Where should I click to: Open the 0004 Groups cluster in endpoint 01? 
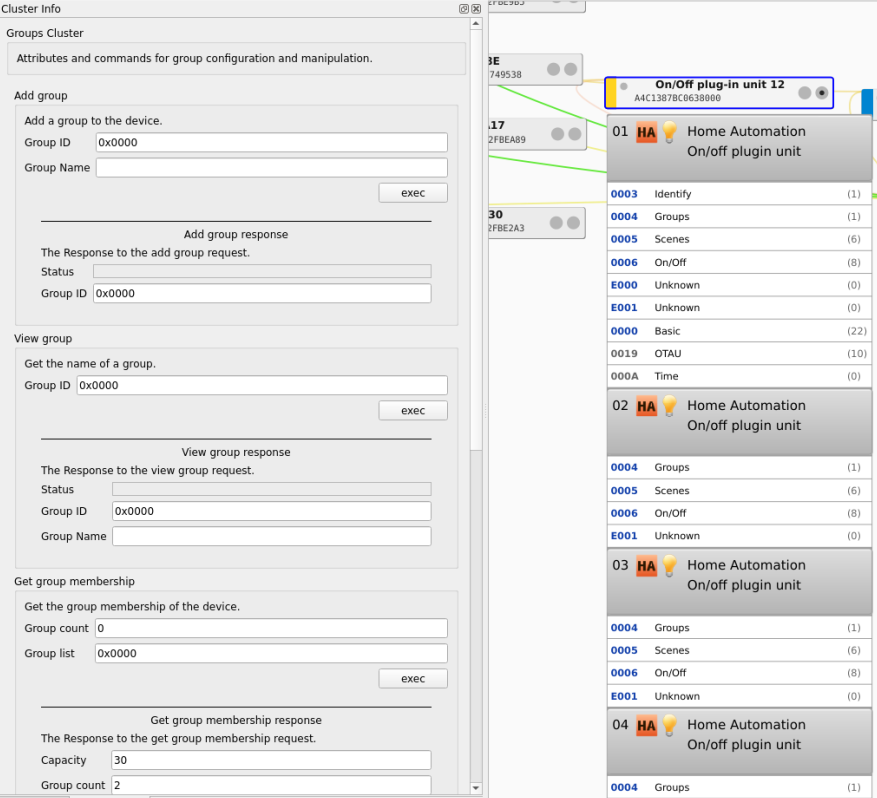(x=739, y=216)
